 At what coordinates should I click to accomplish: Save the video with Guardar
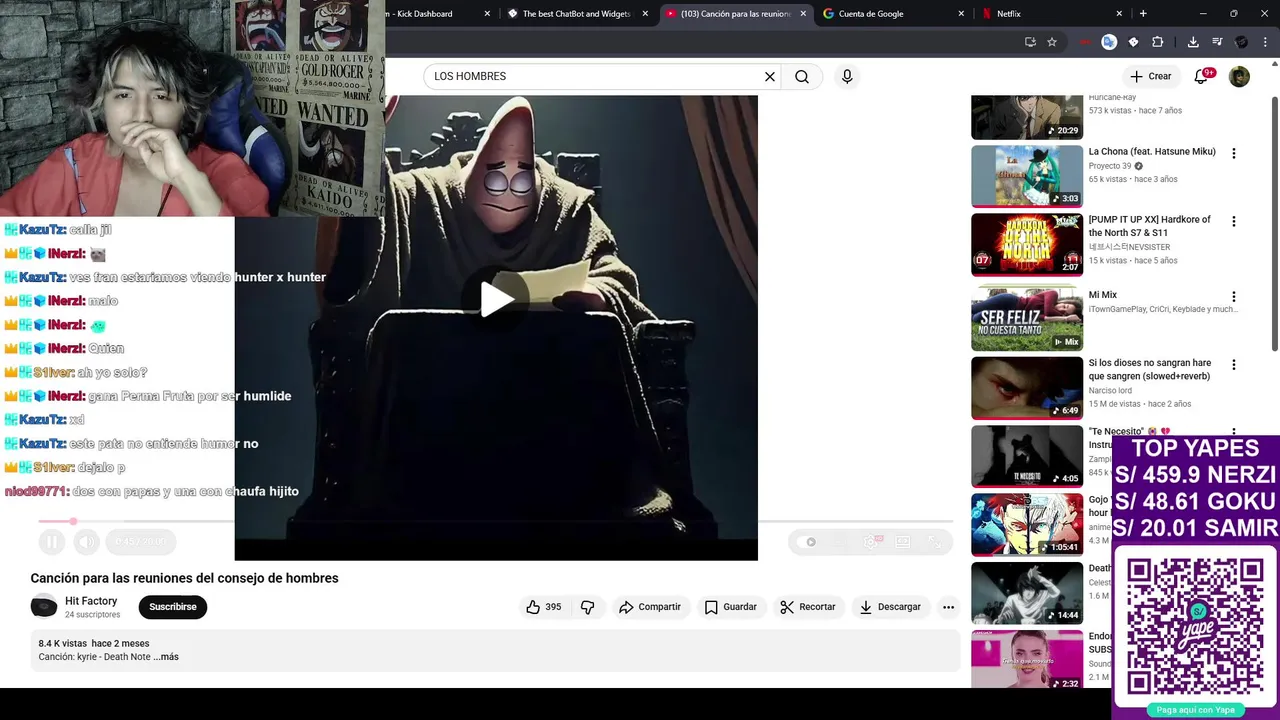point(731,607)
